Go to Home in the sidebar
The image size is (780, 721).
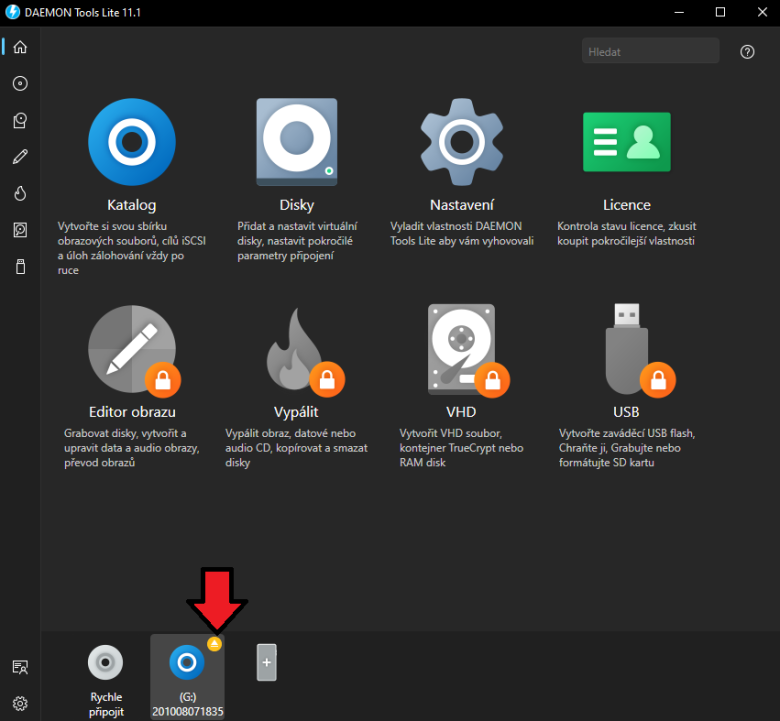20,47
